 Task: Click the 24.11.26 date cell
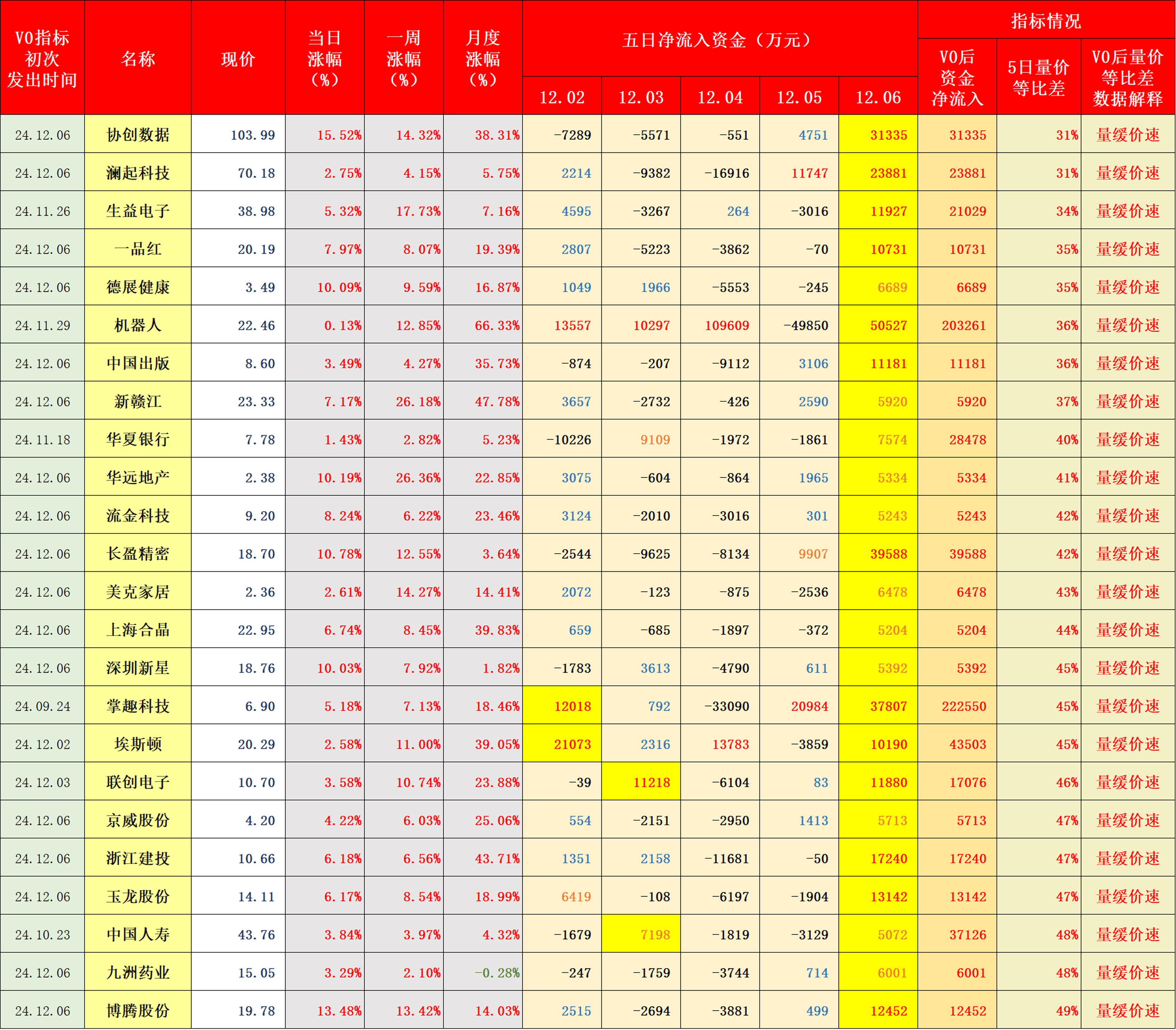(x=43, y=210)
